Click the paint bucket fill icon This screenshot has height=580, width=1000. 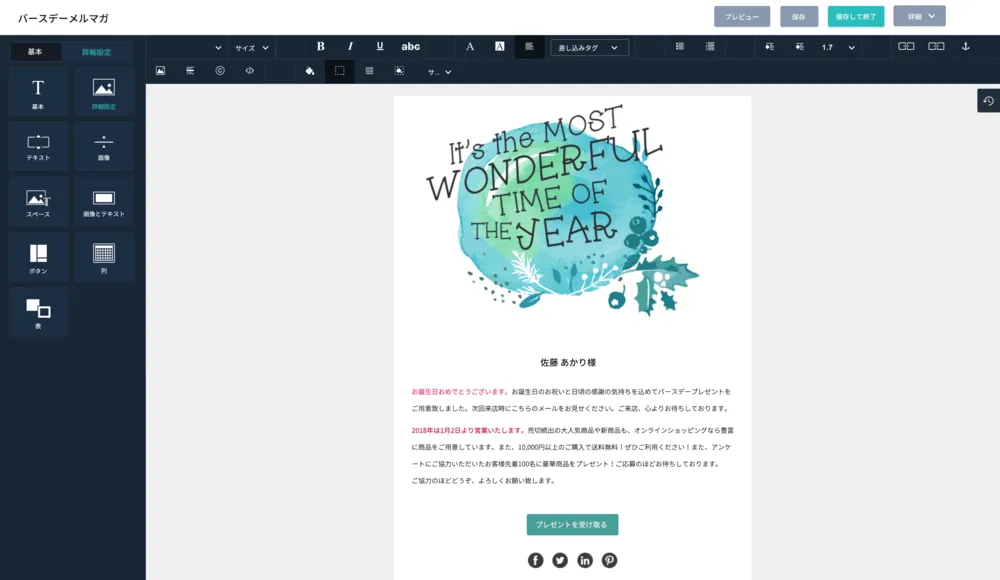[x=310, y=71]
